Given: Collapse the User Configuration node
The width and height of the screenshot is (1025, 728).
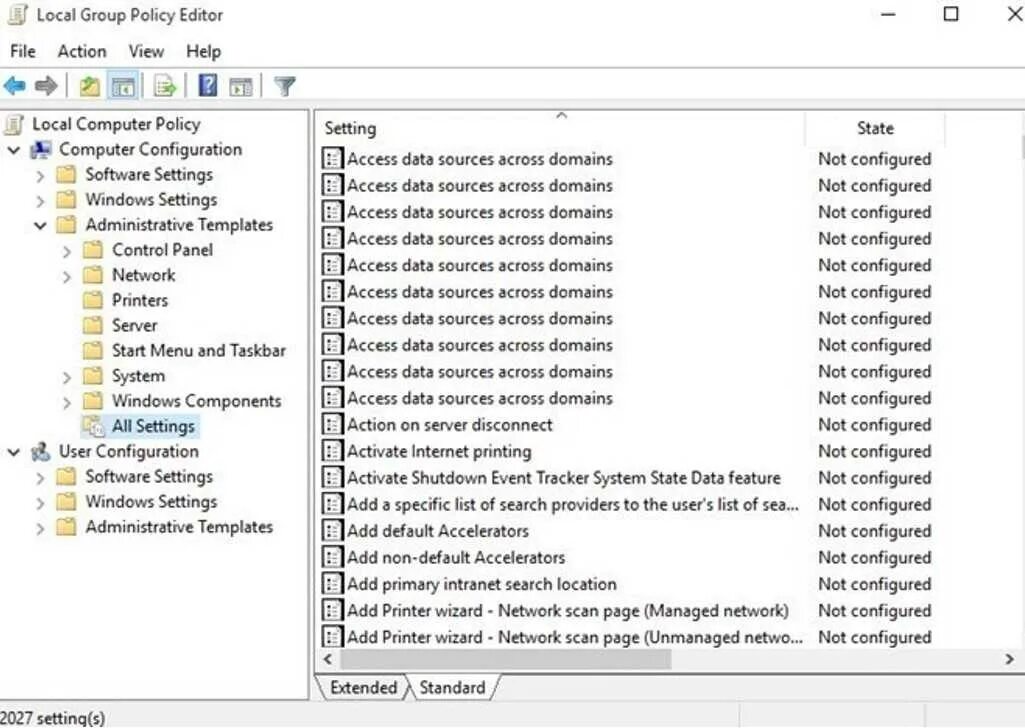Looking at the screenshot, I should click(14, 452).
